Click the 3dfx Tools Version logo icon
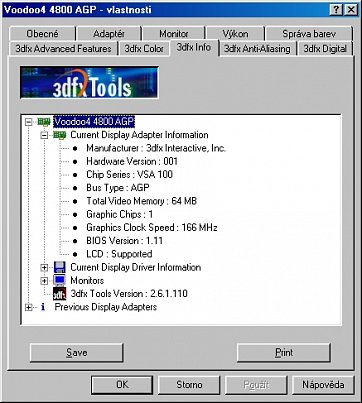This screenshot has width=362, height=403. [59, 294]
